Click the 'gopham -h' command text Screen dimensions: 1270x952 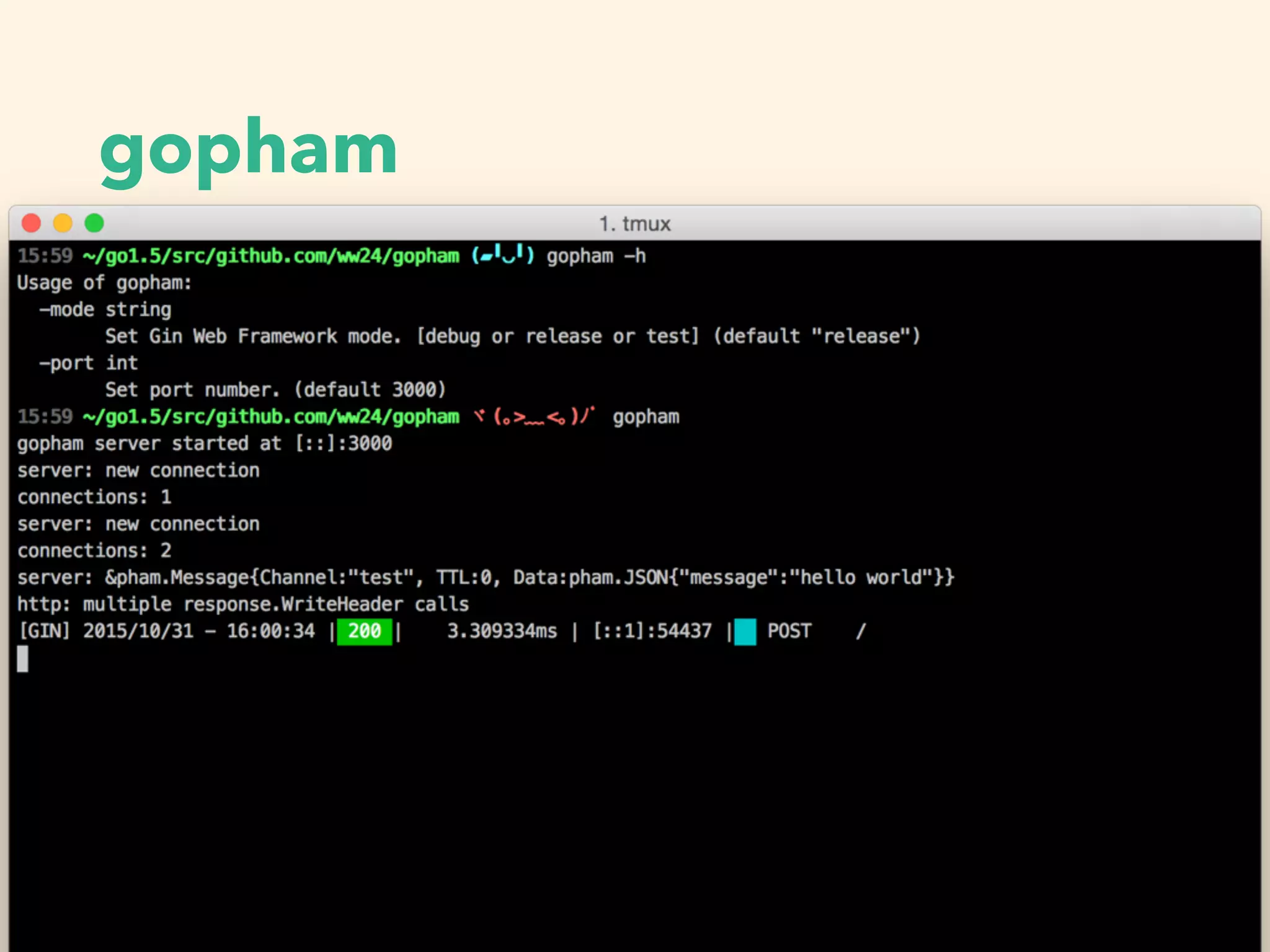[596, 256]
